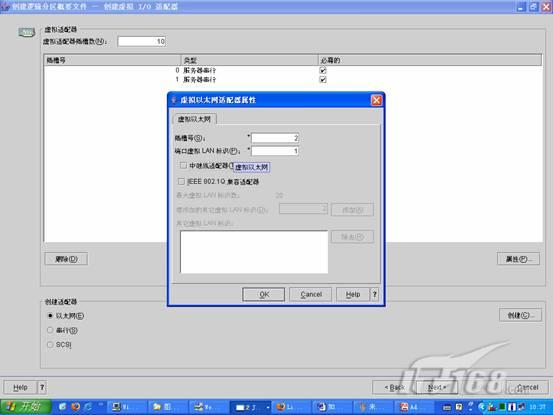This screenshot has height=415, width=553.
Task: Switch to Firefox window in taskbar
Action: (289, 407)
